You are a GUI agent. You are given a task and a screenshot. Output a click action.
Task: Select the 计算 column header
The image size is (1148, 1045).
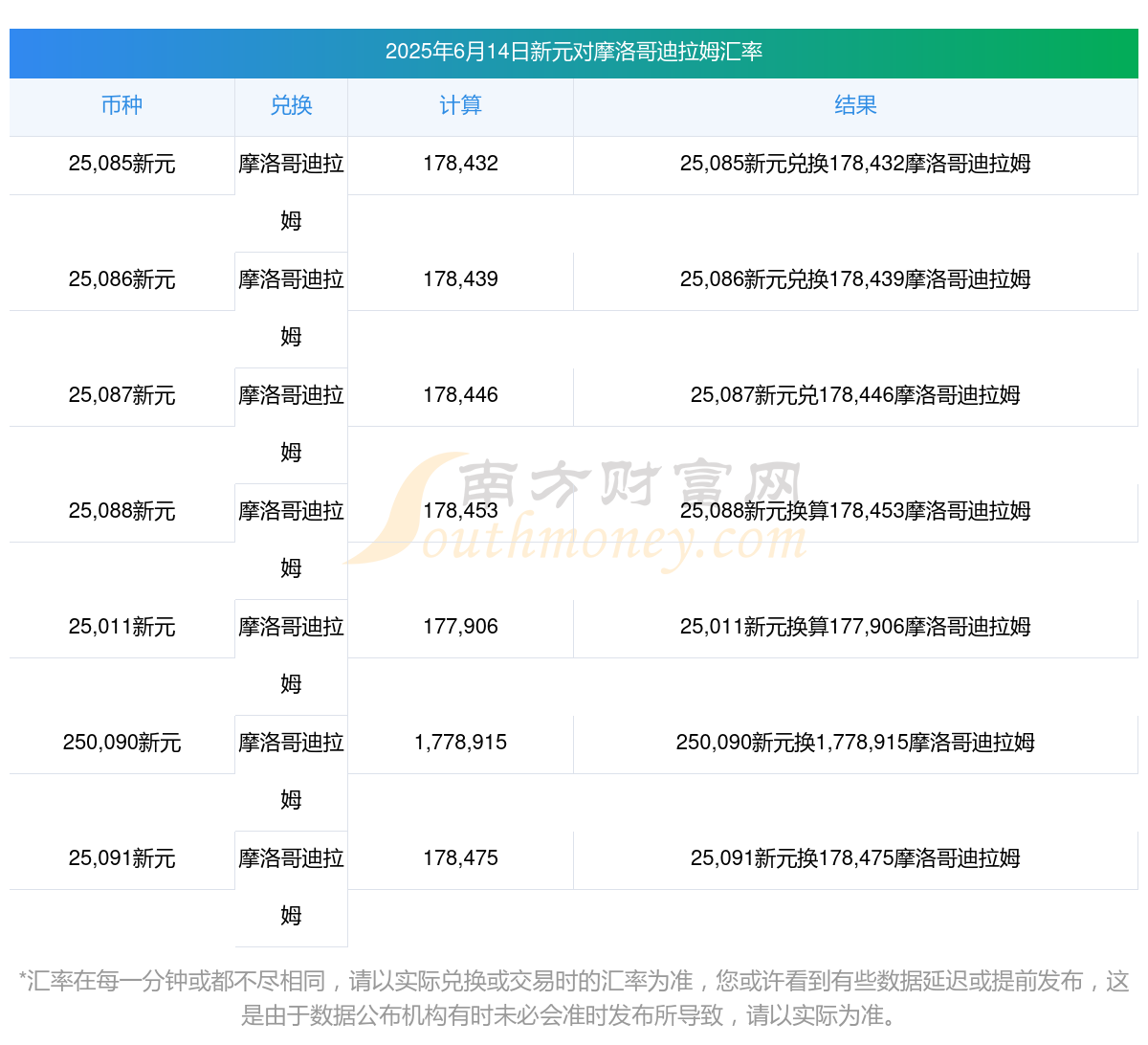pos(460,105)
